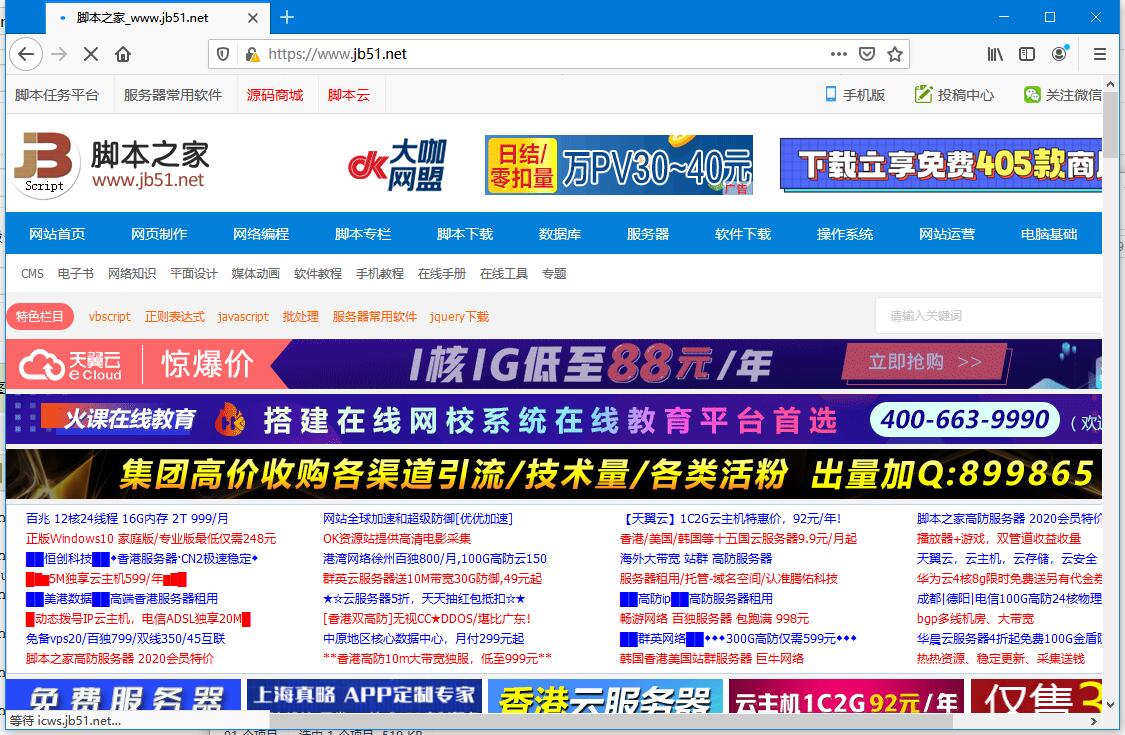The height and width of the screenshot is (735, 1125).
Task: Save page to Pocket
Action: [x=867, y=54]
